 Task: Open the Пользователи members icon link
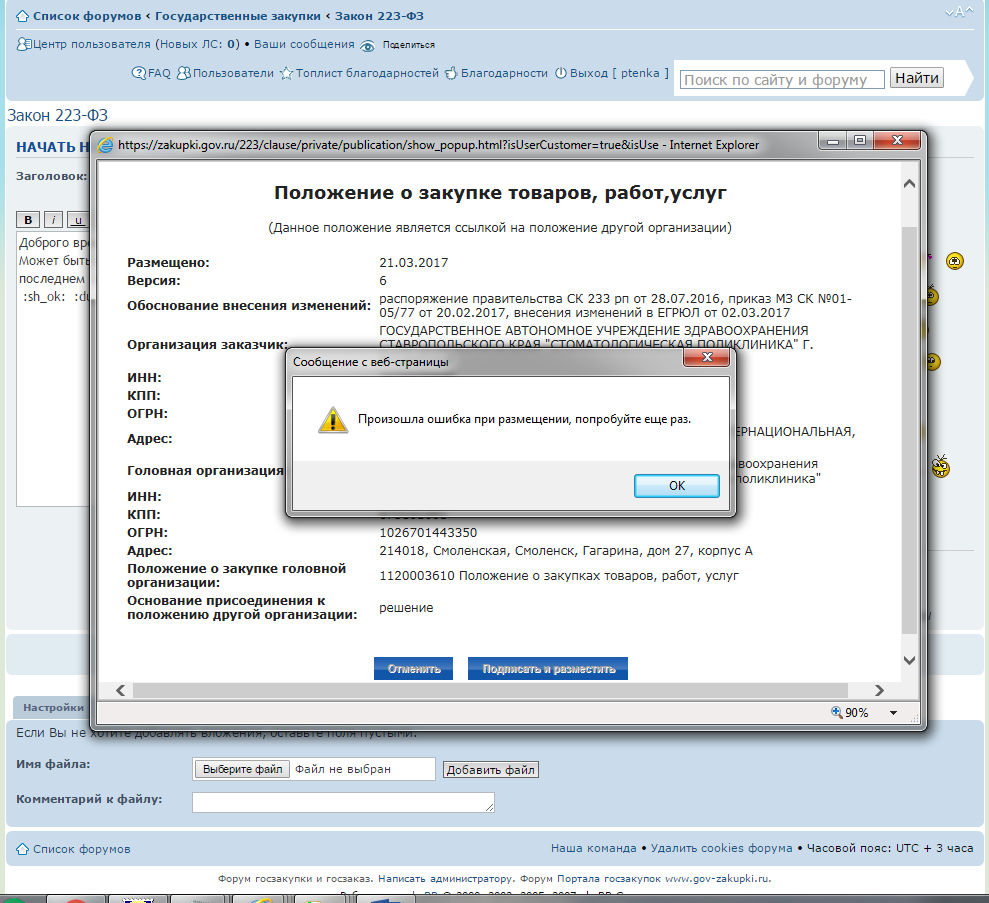(185, 73)
